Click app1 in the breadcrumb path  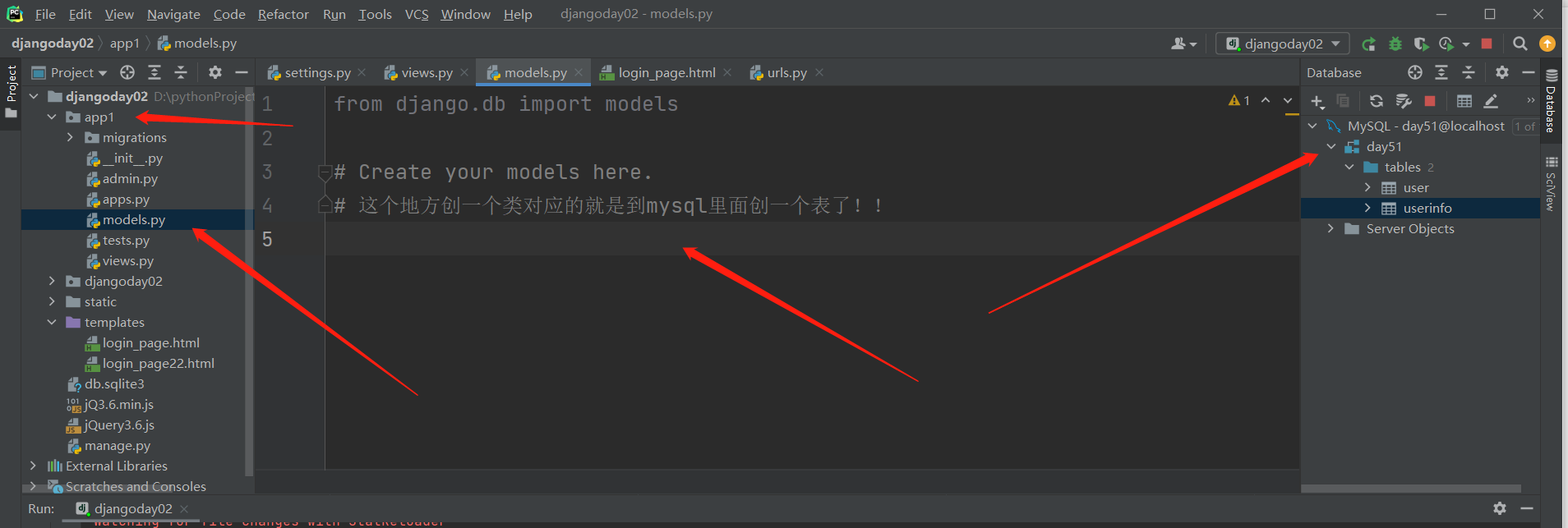(125, 44)
